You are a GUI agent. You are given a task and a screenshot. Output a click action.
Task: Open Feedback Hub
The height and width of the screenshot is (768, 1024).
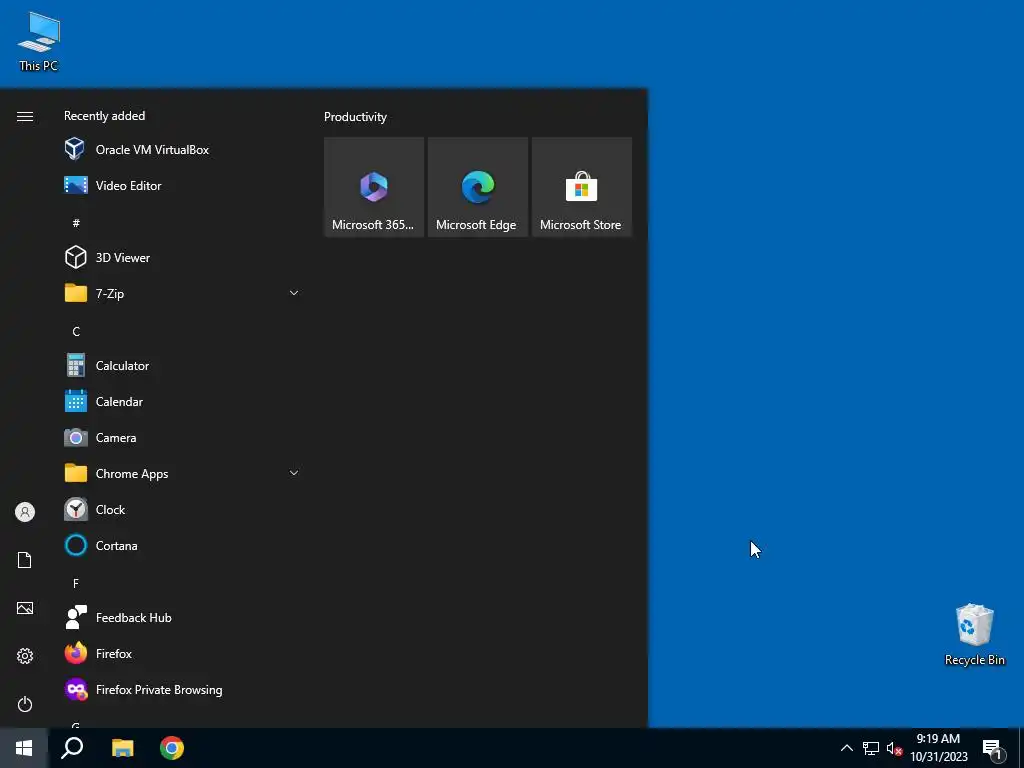182,618
